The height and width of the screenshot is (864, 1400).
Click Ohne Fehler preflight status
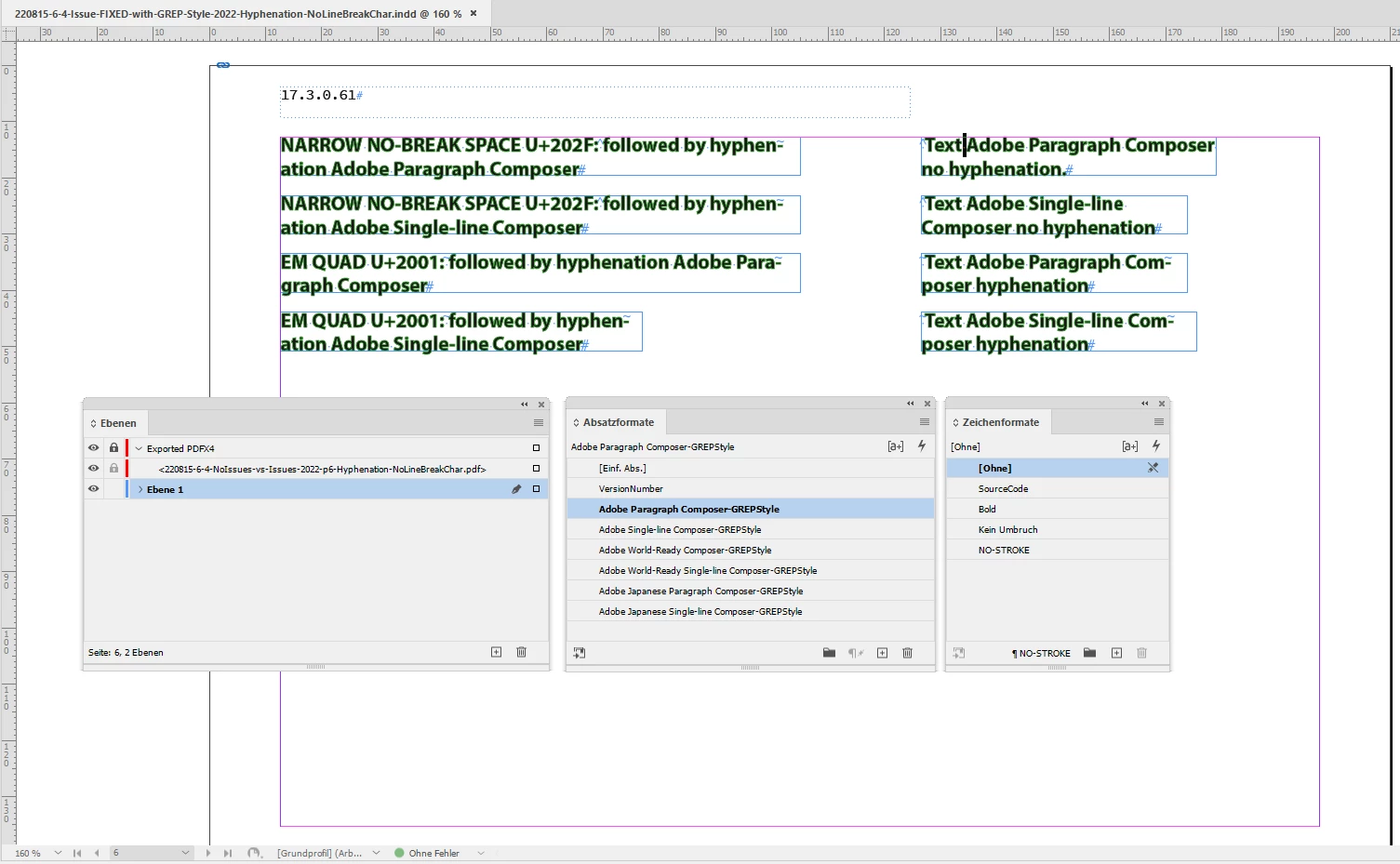[x=427, y=853]
